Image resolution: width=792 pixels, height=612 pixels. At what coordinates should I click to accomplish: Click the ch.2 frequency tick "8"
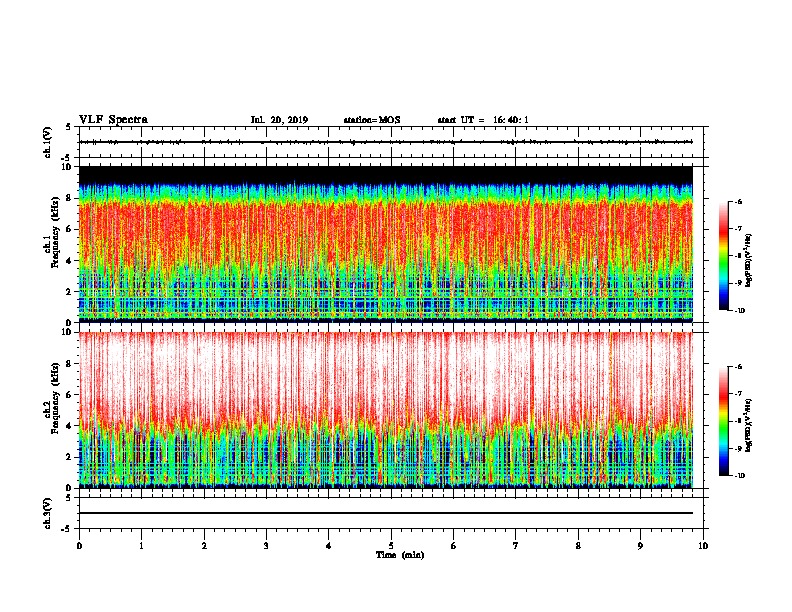click(x=69, y=364)
